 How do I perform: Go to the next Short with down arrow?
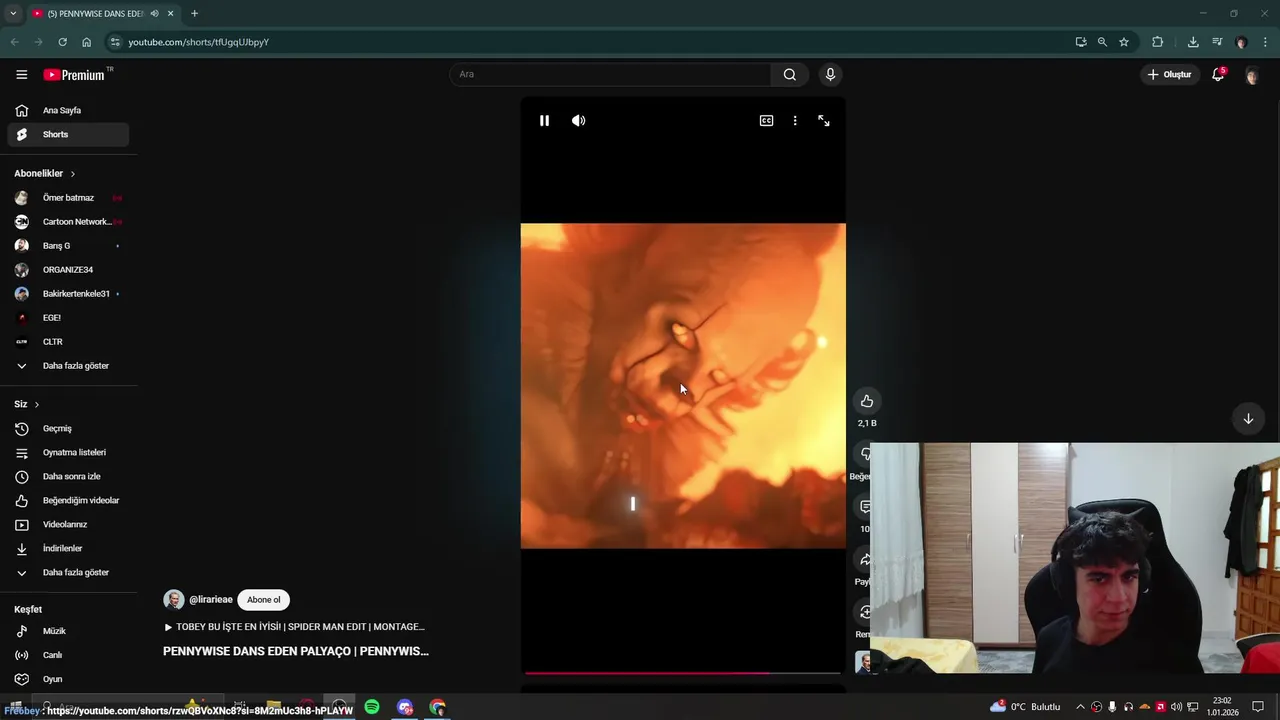(x=1248, y=419)
